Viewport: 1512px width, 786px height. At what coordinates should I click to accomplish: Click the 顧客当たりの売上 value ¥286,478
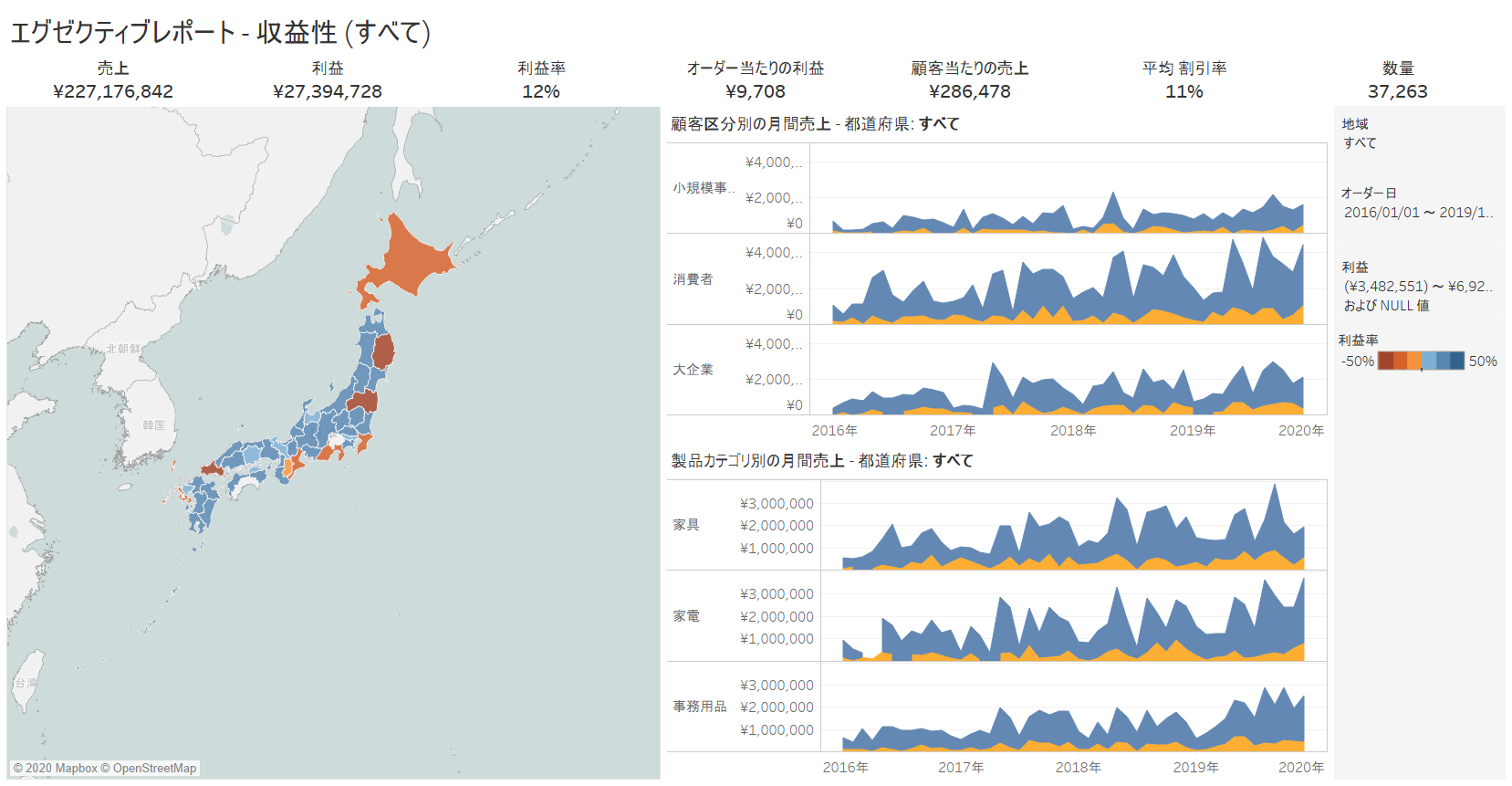pos(969,91)
